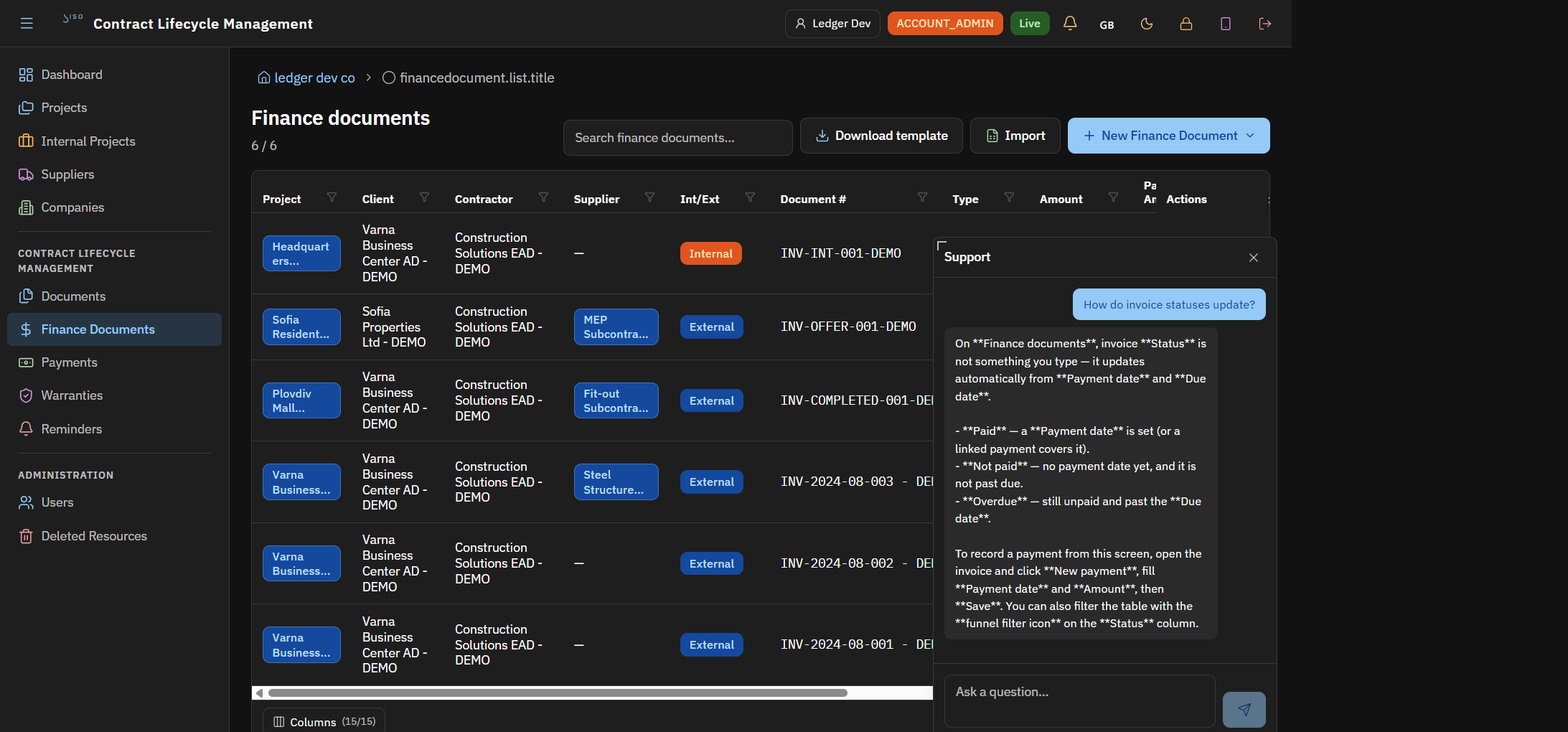Click the Import button
The image size is (1568, 732).
tap(1015, 136)
